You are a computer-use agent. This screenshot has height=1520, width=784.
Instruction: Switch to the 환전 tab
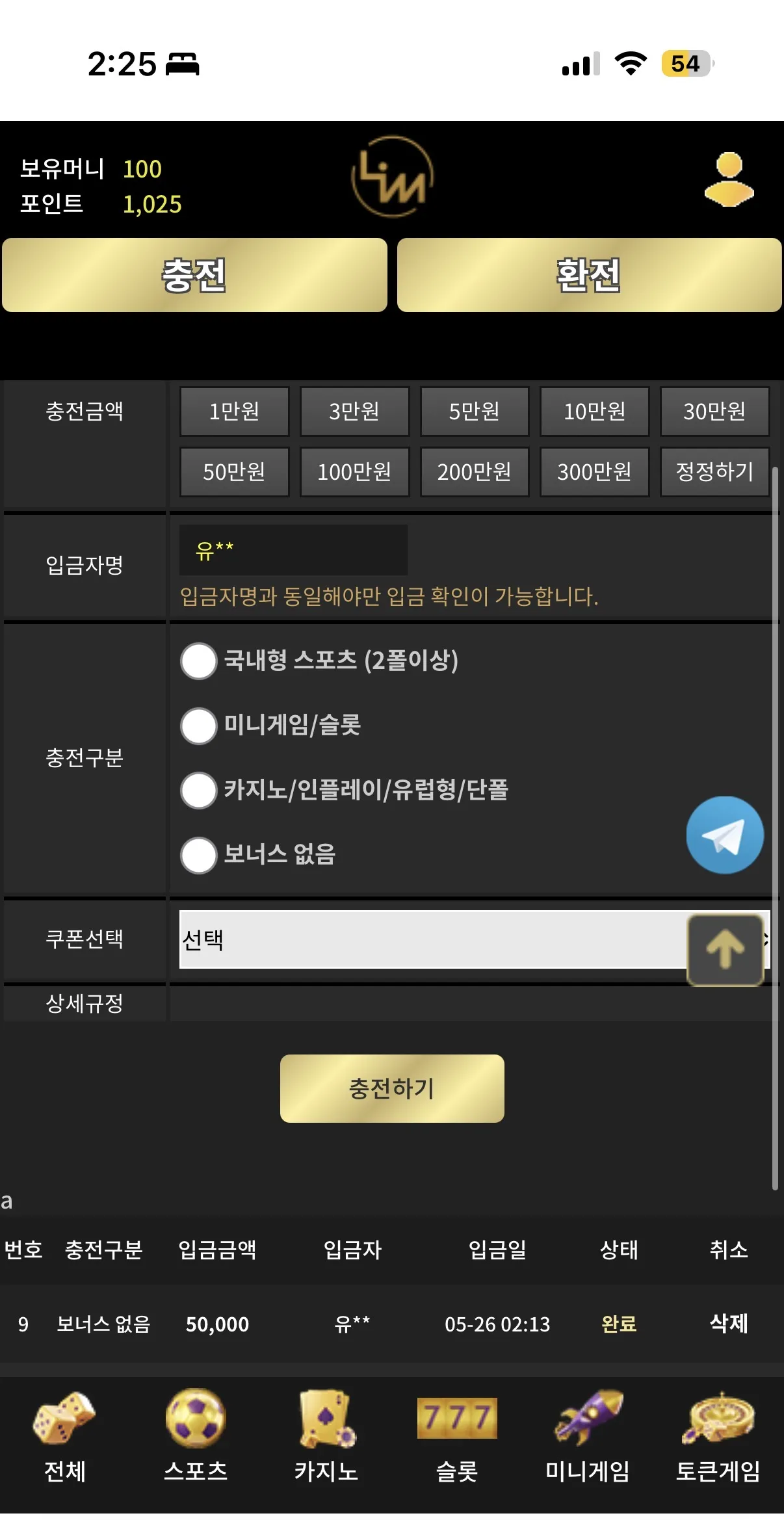(589, 275)
